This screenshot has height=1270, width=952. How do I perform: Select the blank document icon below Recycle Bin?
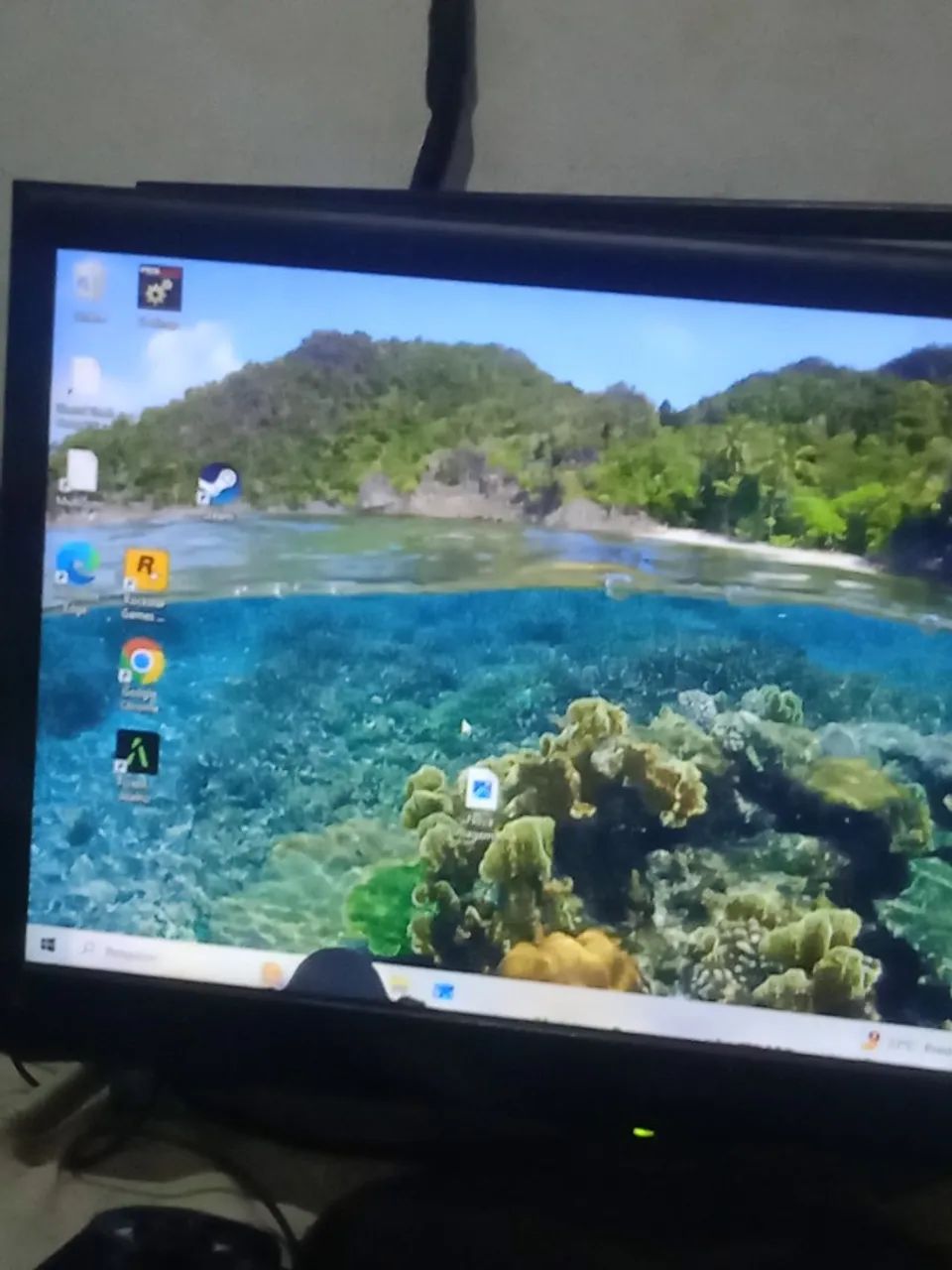(83, 378)
